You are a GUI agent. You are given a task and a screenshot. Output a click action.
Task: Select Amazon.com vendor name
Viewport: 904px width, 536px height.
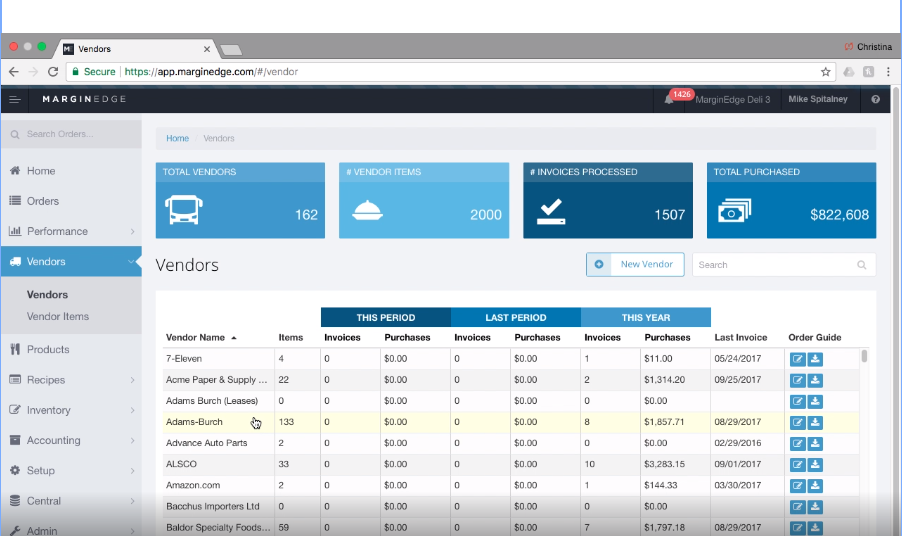pos(193,486)
